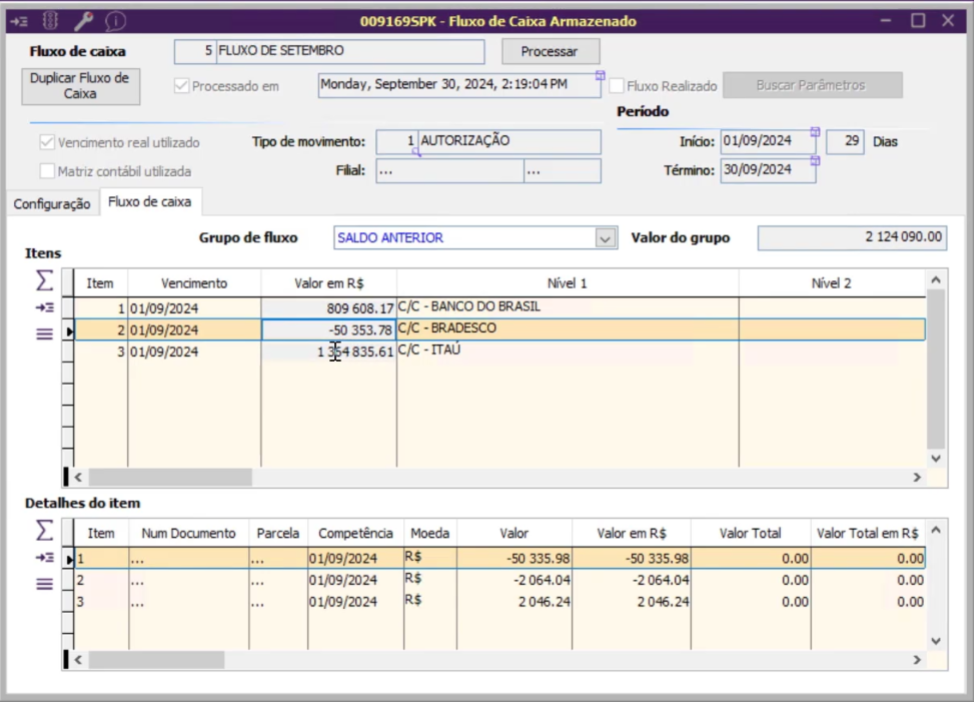Toggle the Fluxo Realizado checkbox
Viewport: 974px width, 702px height.
tap(617, 86)
